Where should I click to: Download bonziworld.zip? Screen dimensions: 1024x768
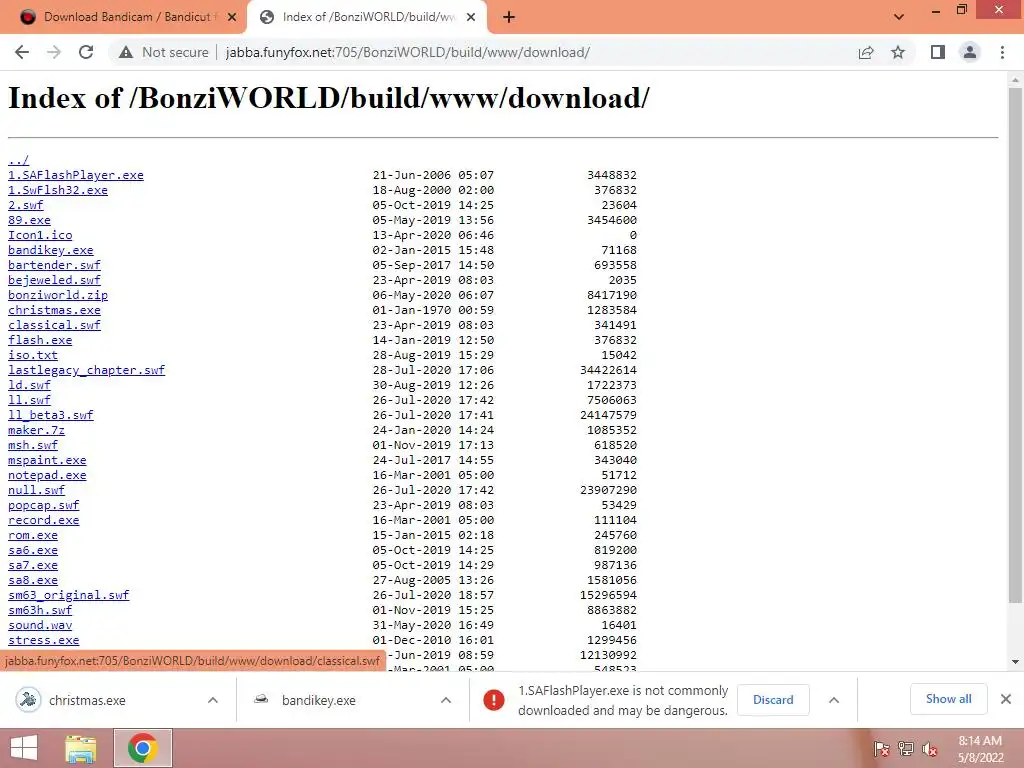click(x=58, y=295)
